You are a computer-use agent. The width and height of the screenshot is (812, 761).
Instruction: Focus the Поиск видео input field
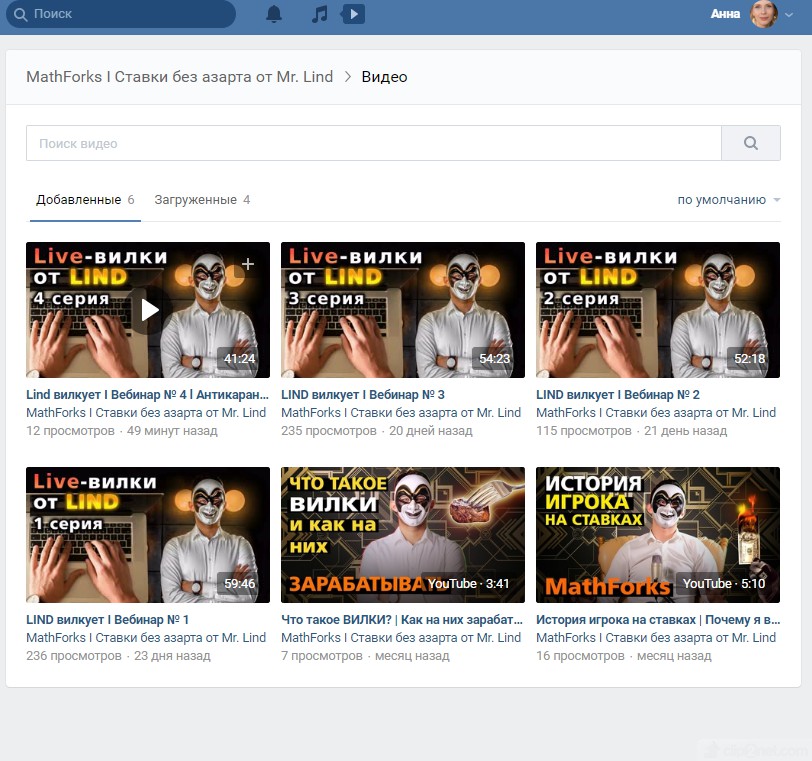374,143
